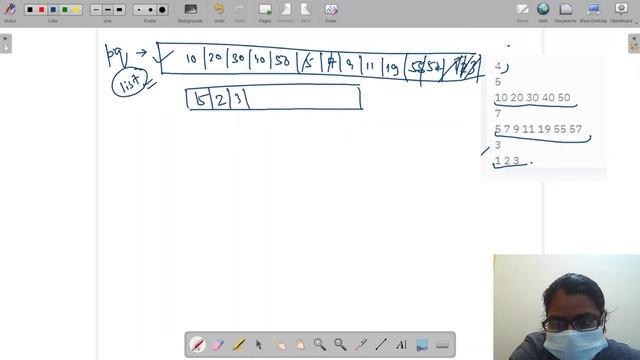Undo the last stroke

219,12
